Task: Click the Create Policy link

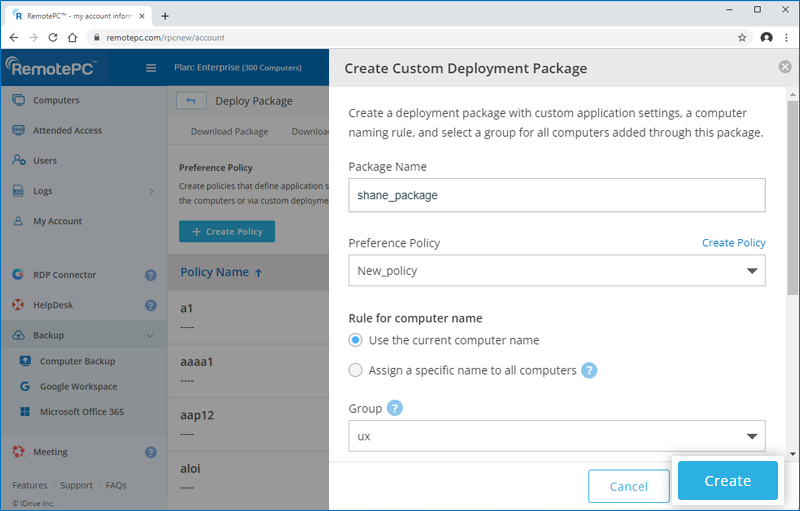Action: click(x=733, y=243)
